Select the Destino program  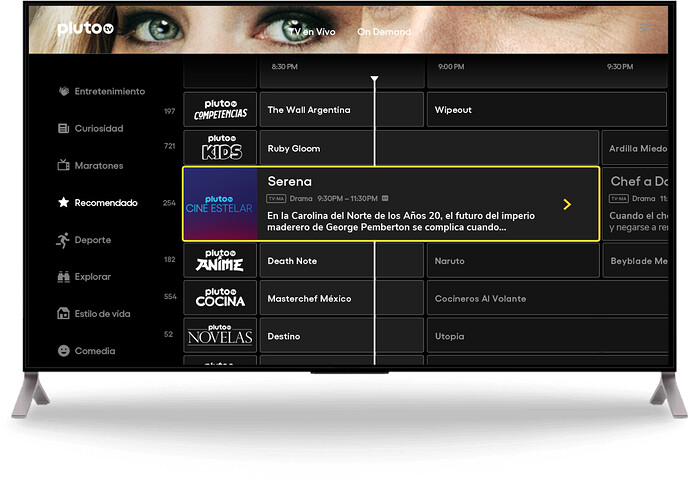pyautogui.click(x=341, y=336)
